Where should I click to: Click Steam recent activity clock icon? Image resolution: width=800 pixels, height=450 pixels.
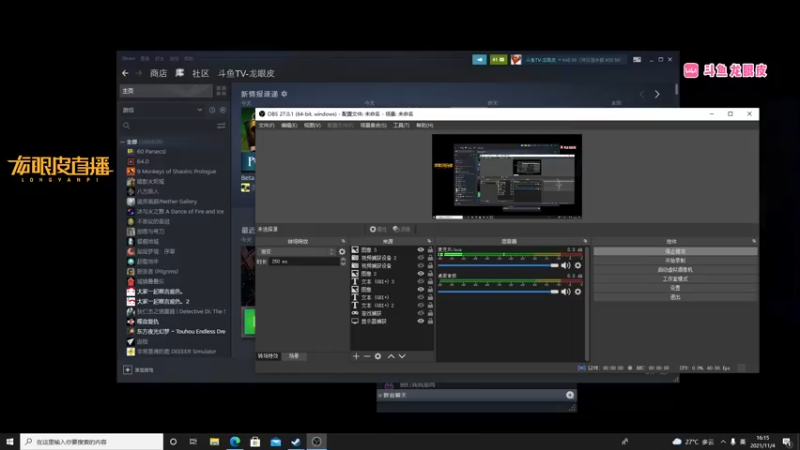pyautogui.click(x=212, y=110)
